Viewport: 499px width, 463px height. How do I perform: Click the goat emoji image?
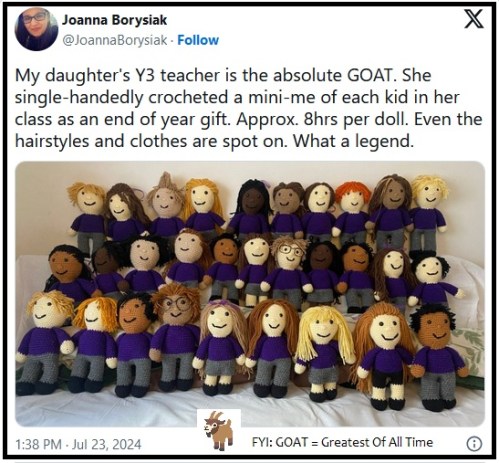pos(219,430)
